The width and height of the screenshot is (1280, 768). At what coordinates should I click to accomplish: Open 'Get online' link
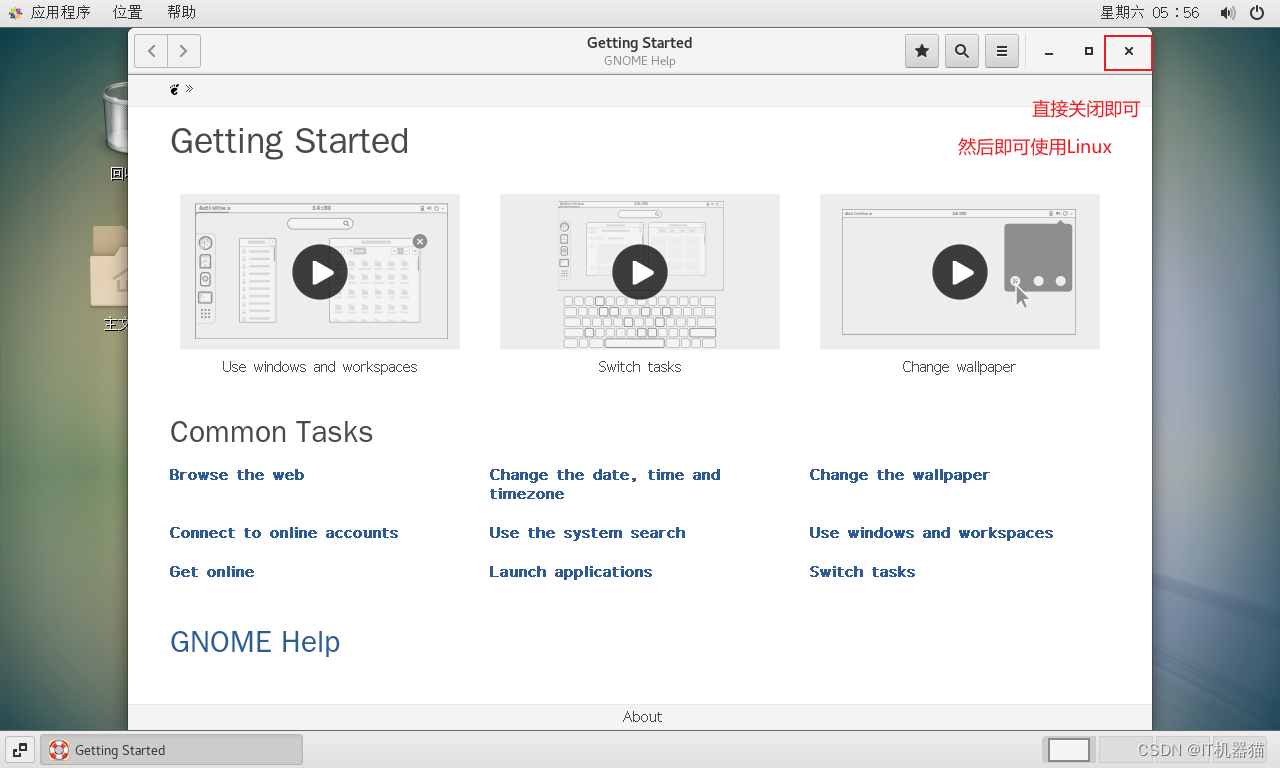[212, 572]
